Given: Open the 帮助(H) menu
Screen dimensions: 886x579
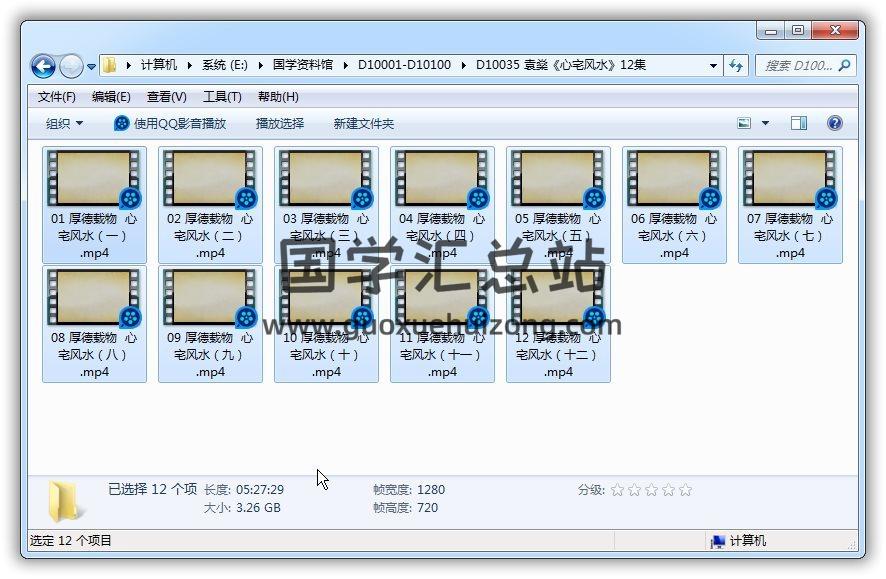Looking at the screenshot, I should click(x=278, y=97).
